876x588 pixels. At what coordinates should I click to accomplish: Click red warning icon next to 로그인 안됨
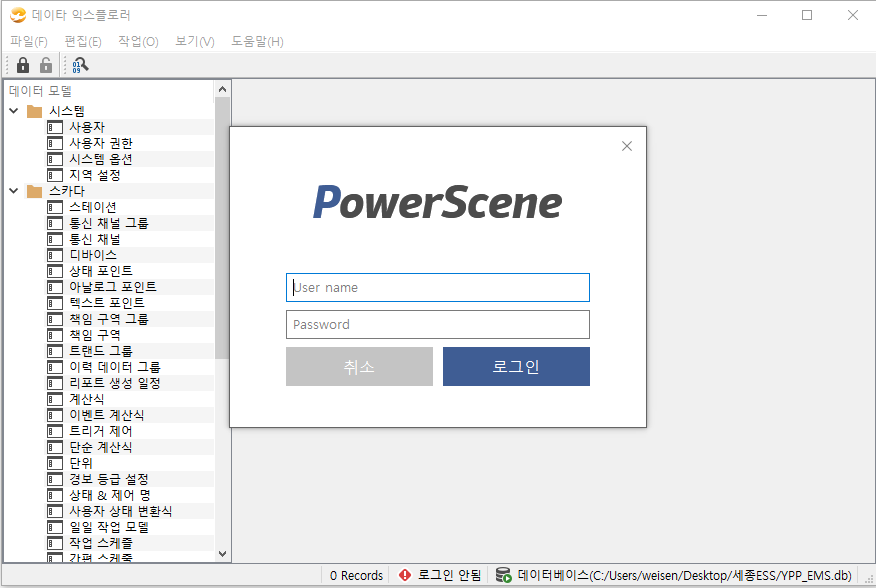[x=404, y=575]
